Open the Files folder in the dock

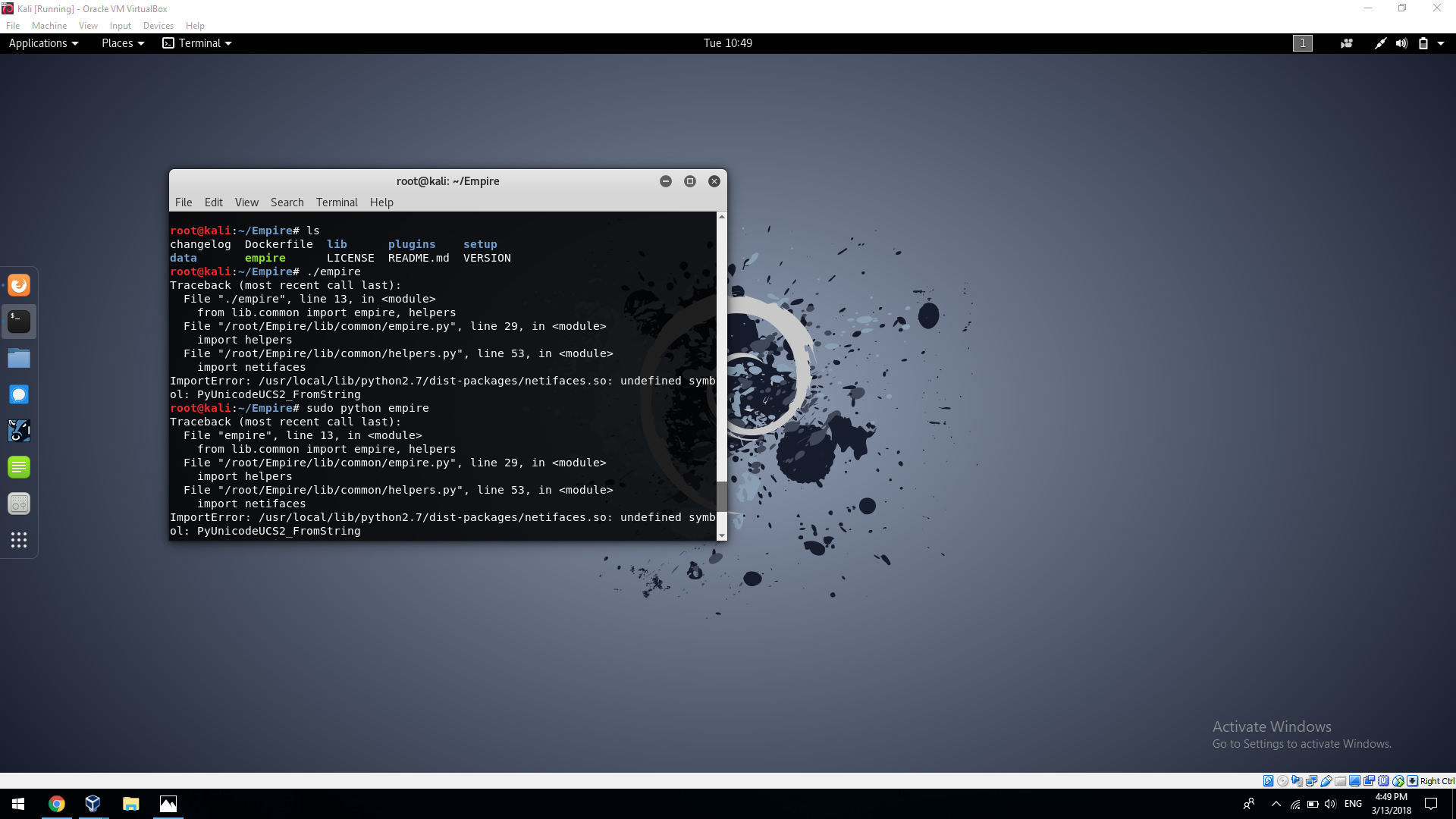coord(19,358)
